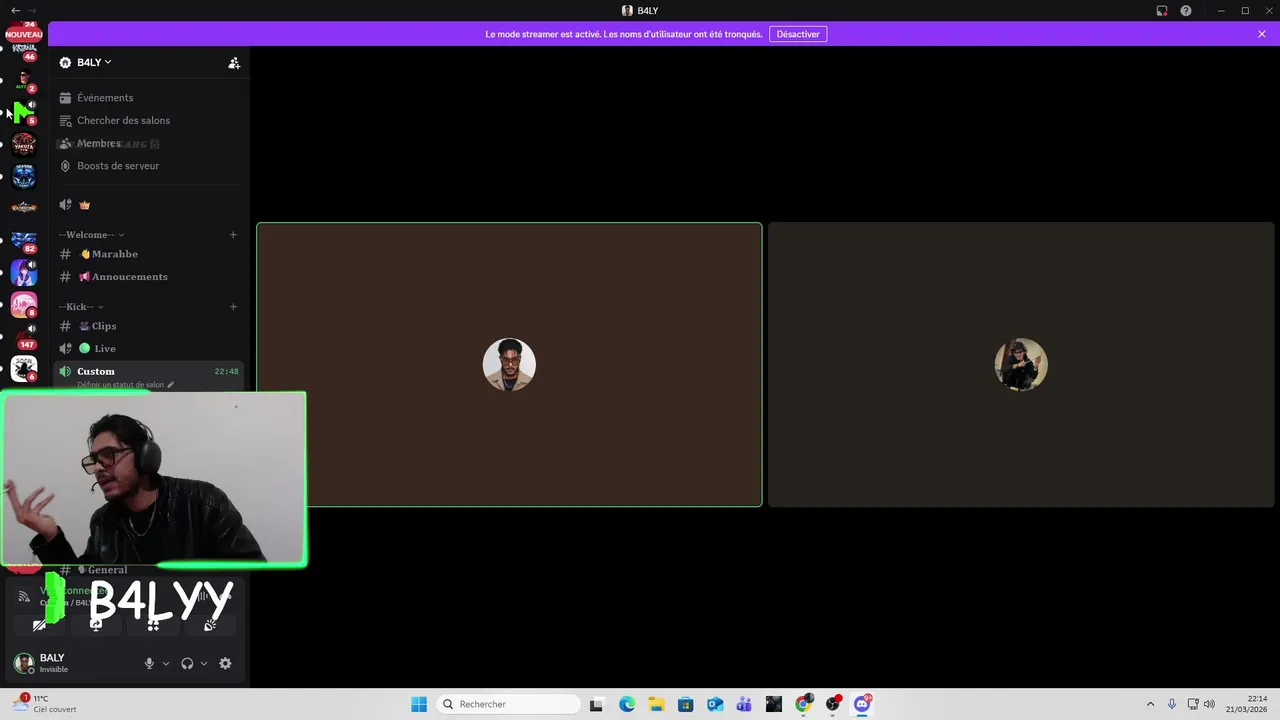The image size is (1280, 720).
Task: Open the activities launcher button
Action: click(x=153, y=625)
